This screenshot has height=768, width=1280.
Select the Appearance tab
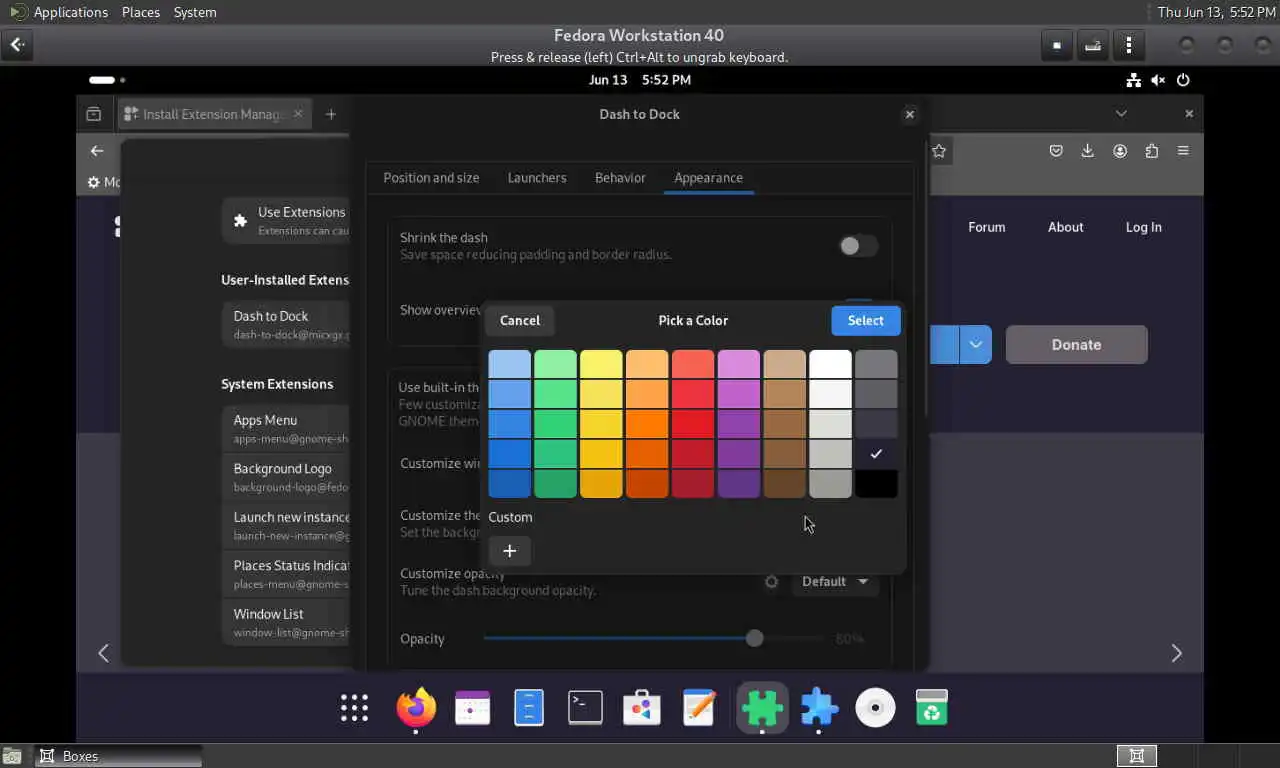[708, 178]
